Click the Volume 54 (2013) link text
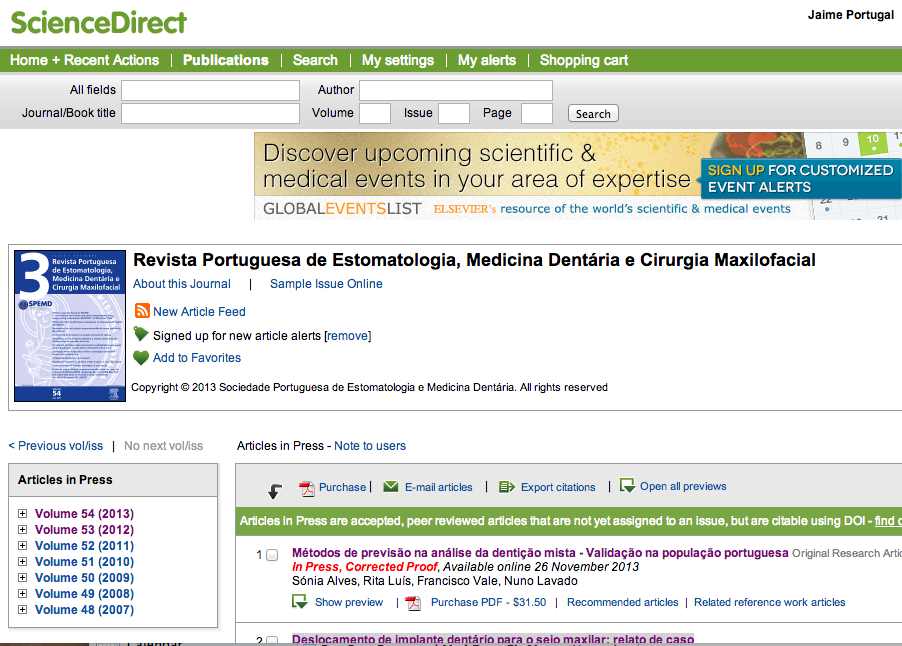 click(84, 514)
